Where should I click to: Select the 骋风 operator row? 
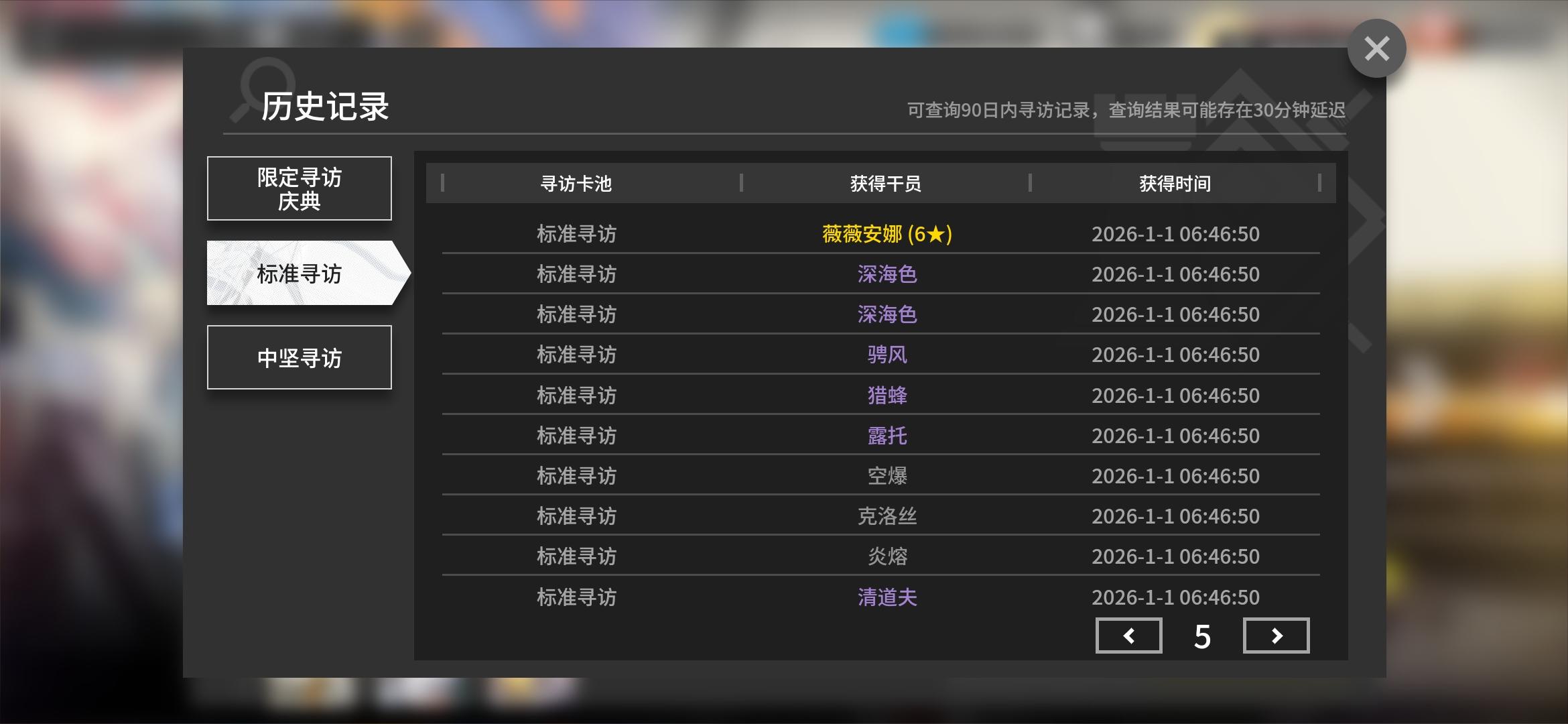click(x=886, y=355)
